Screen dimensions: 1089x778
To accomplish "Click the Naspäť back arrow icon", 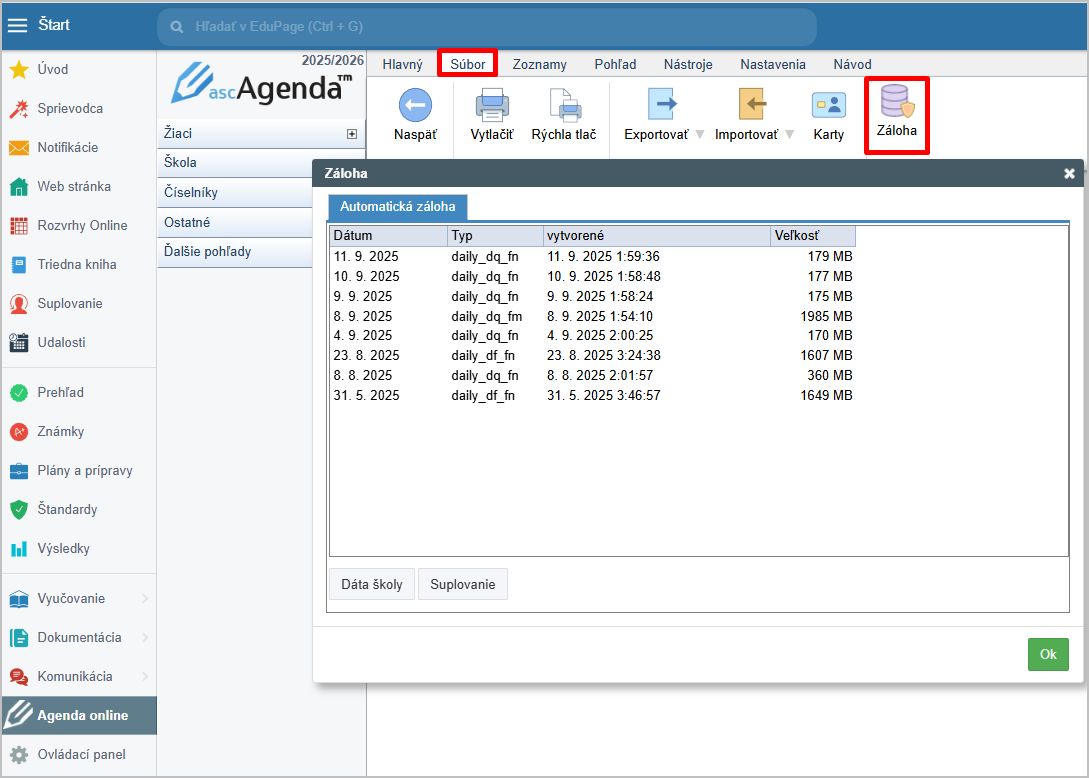I will point(415,105).
